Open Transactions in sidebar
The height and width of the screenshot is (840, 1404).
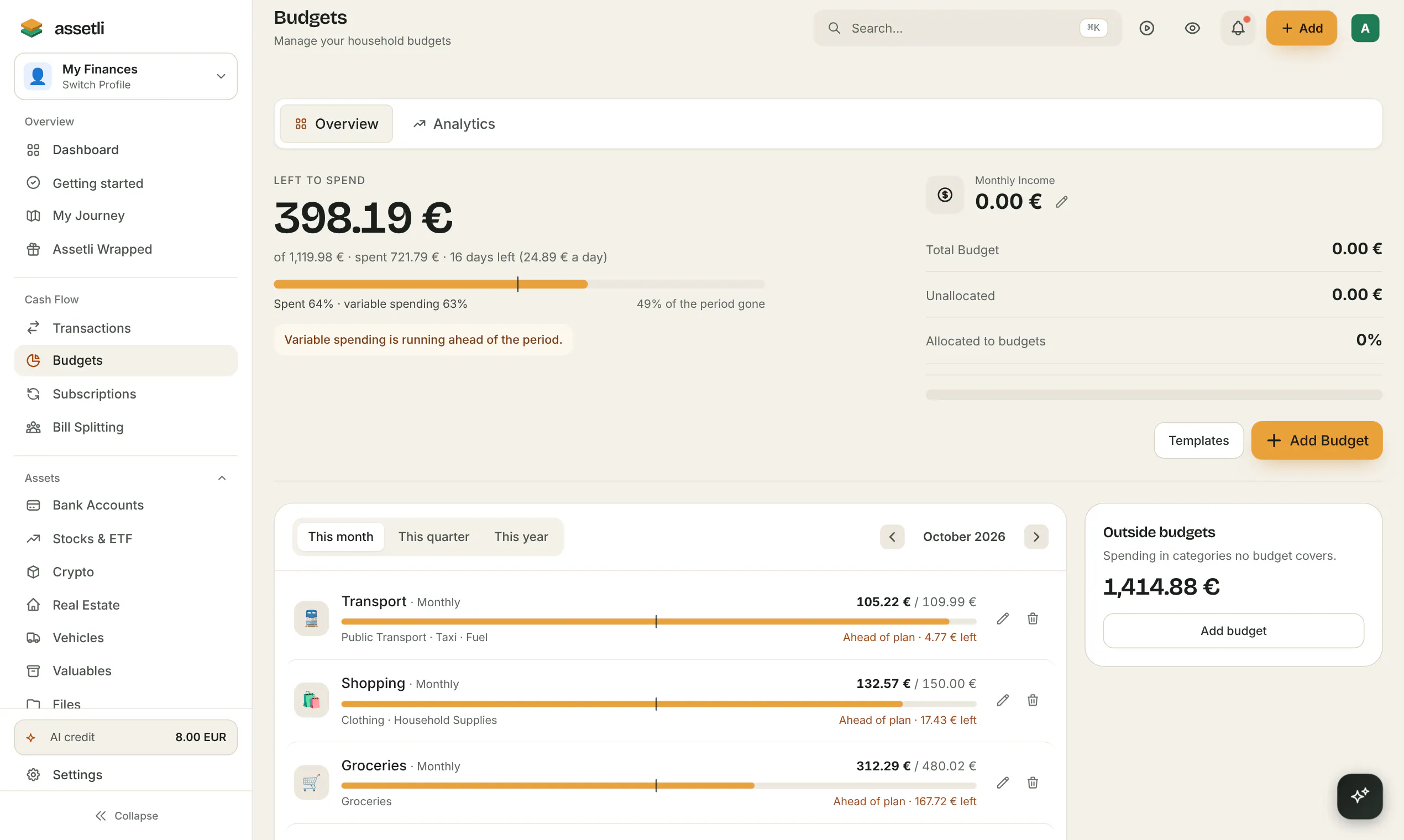pyautogui.click(x=125, y=328)
